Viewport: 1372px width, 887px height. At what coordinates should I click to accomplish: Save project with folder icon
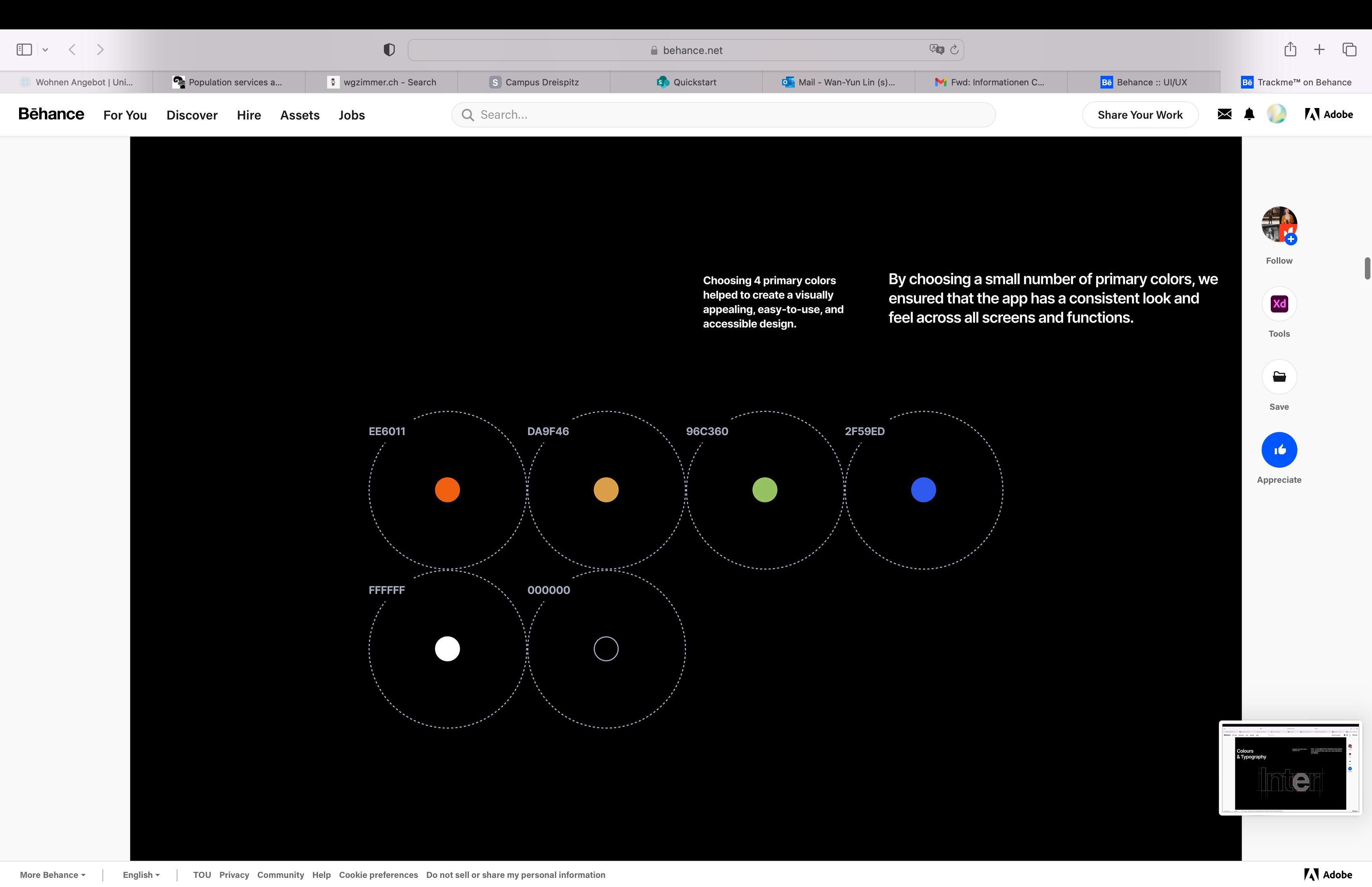pyautogui.click(x=1279, y=377)
